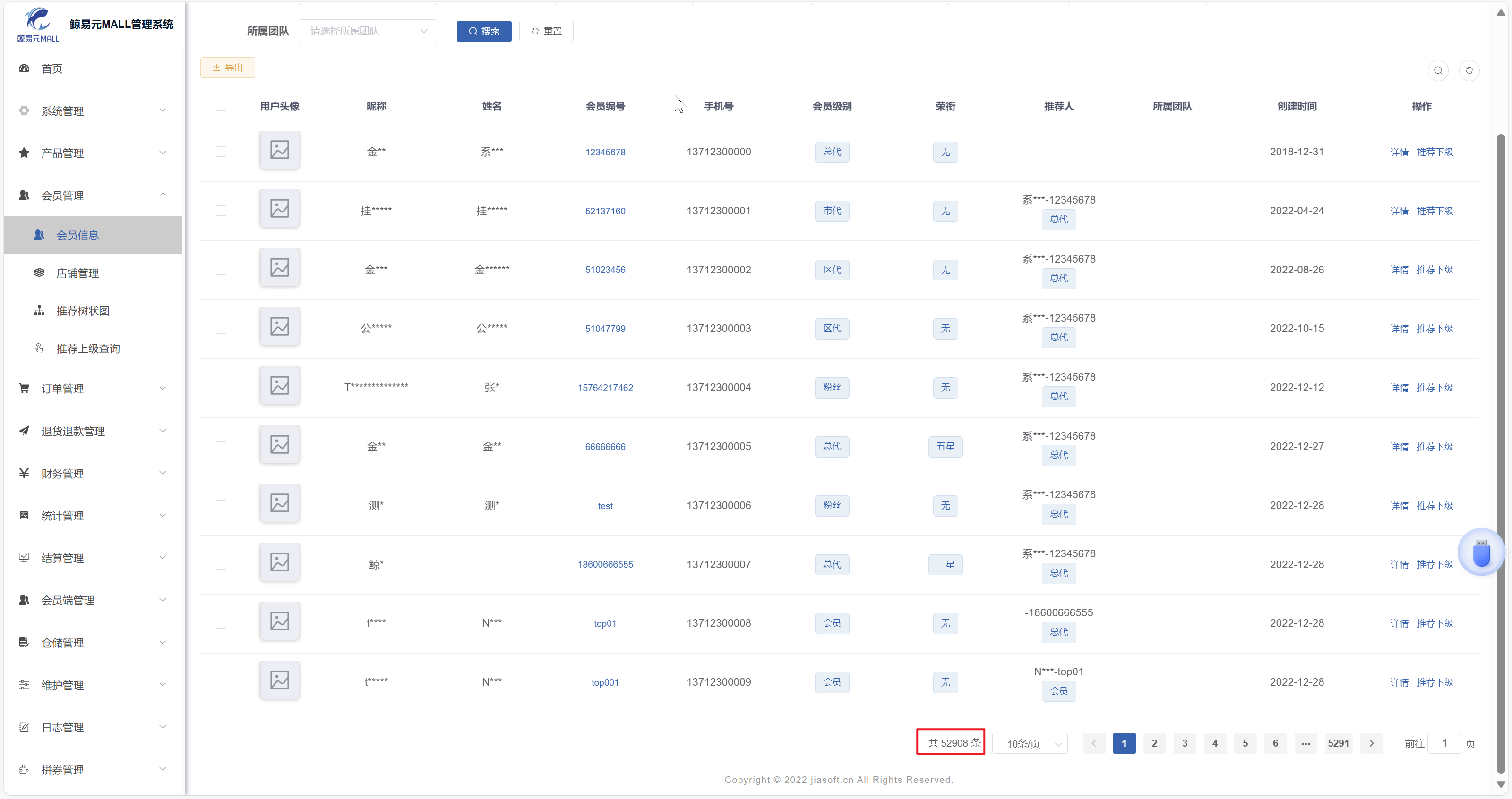The height and width of the screenshot is (799, 1512).
Task: Check the row checkbox for member 52137160
Action: point(221,211)
